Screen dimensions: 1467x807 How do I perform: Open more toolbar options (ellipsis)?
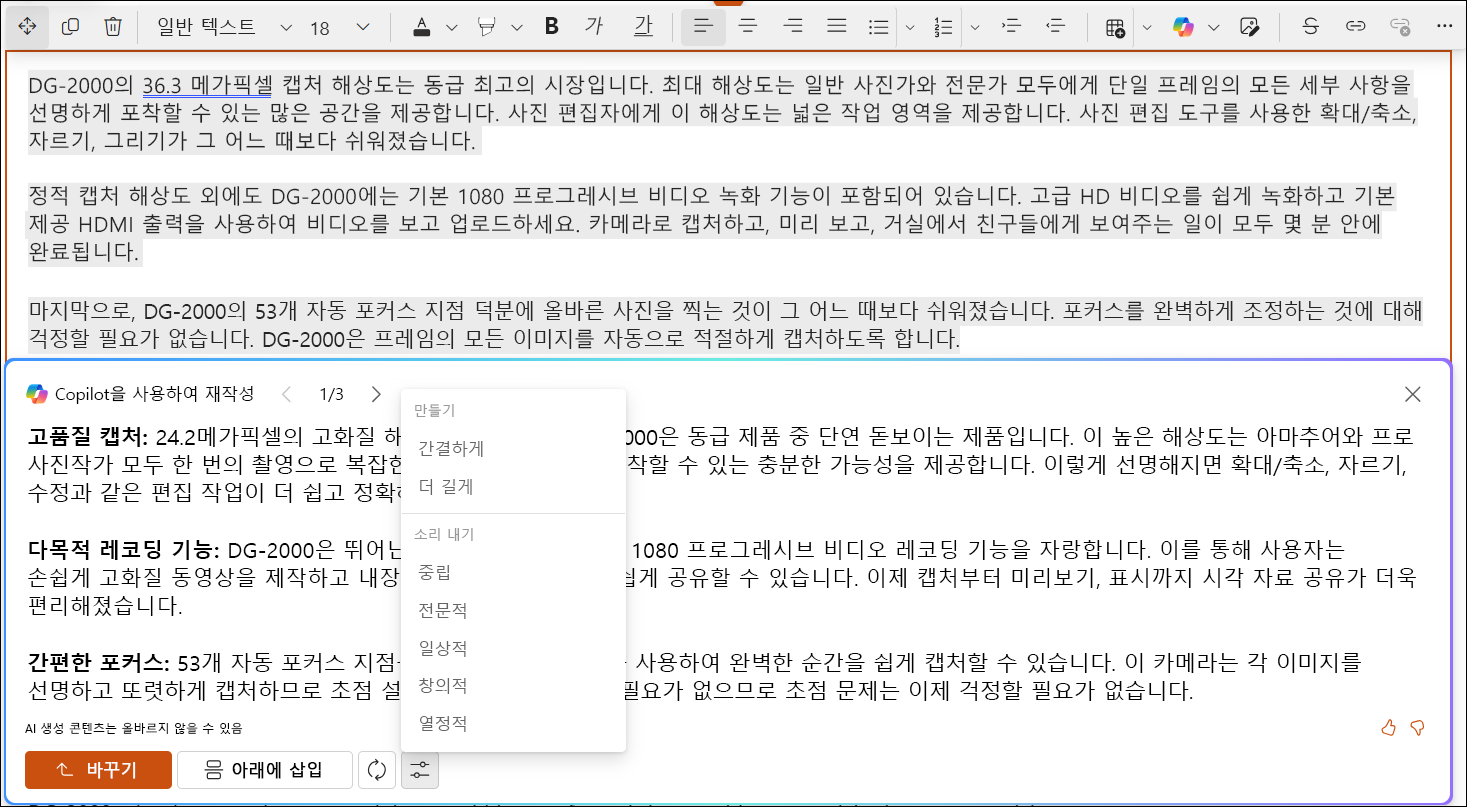(x=1443, y=27)
